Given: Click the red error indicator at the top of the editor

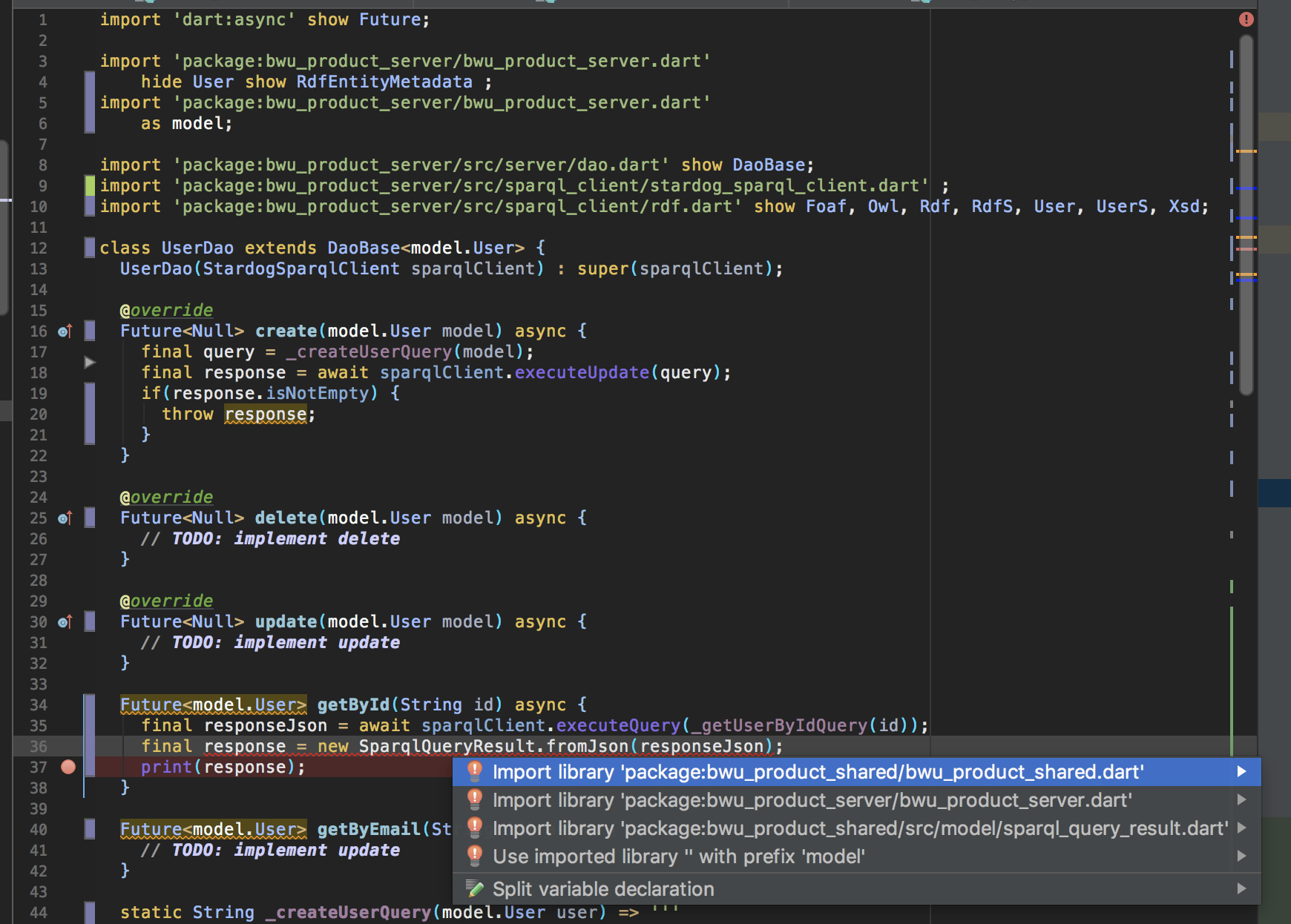Looking at the screenshot, I should click(x=1246, y=19).
